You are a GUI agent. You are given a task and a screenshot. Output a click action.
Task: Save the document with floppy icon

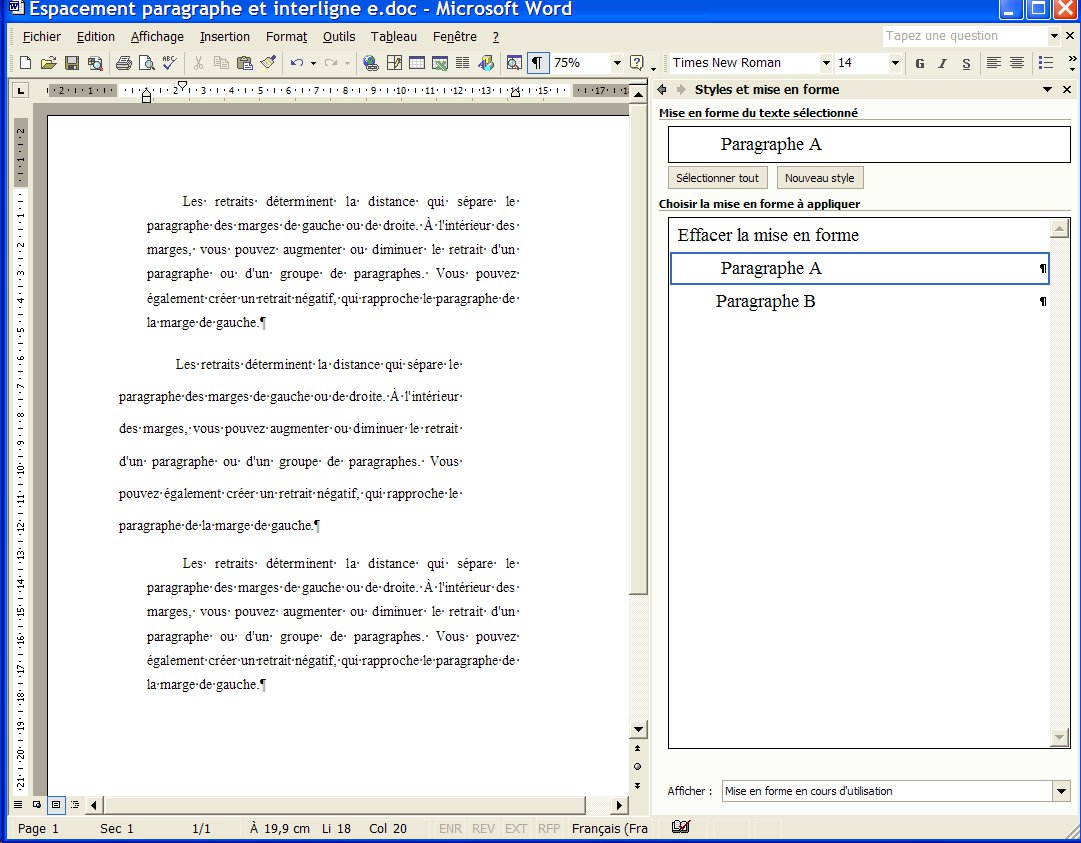(x=72, y=63)
